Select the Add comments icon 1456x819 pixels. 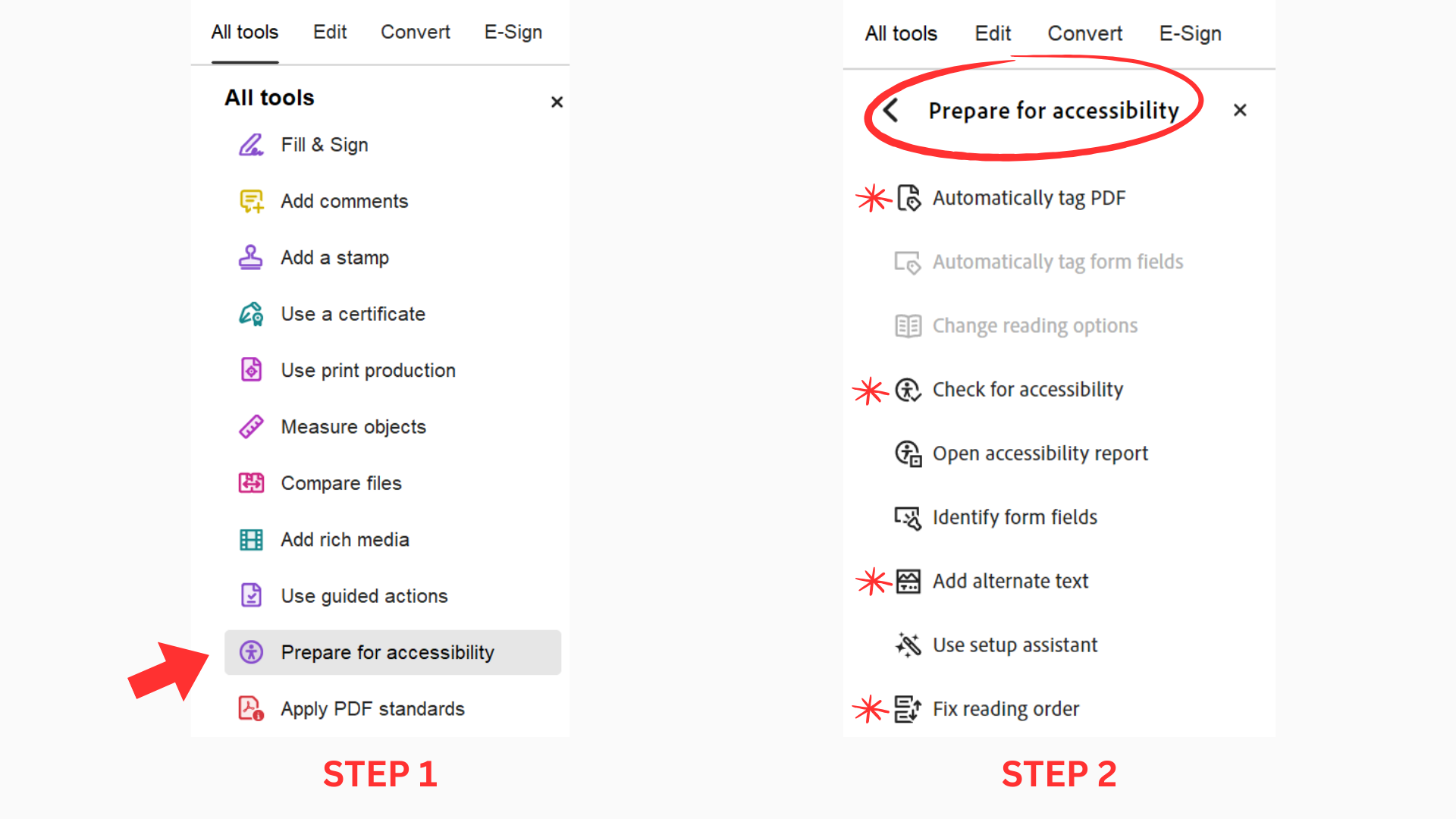251,201
